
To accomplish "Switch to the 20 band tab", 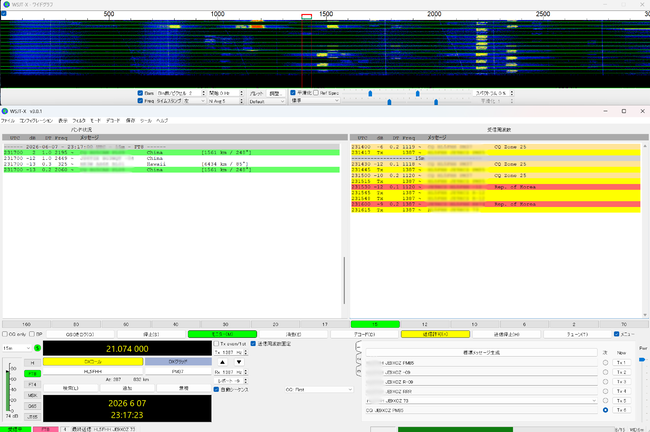I will [275, 324].
